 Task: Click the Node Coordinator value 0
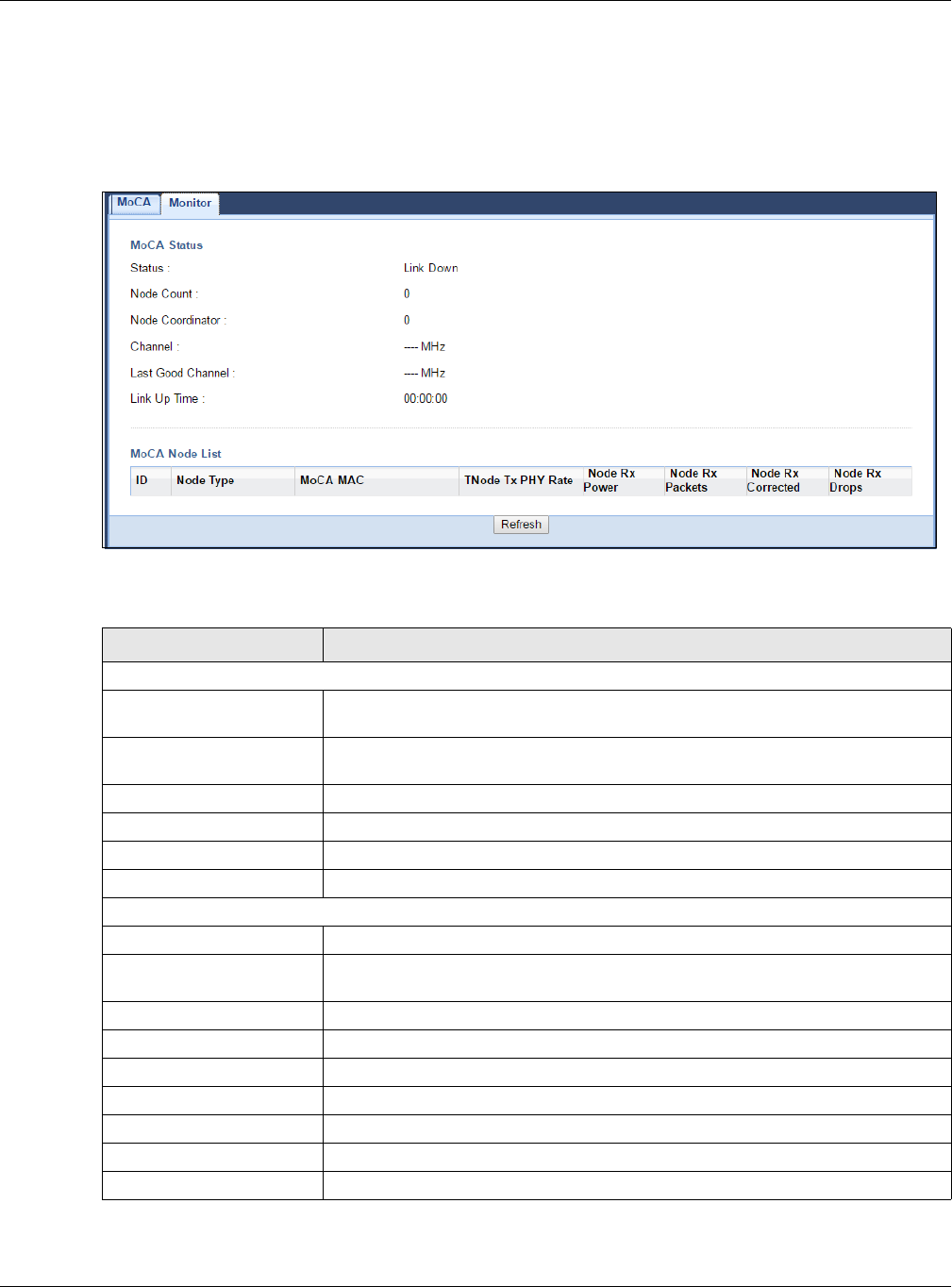tap(407, 321)
